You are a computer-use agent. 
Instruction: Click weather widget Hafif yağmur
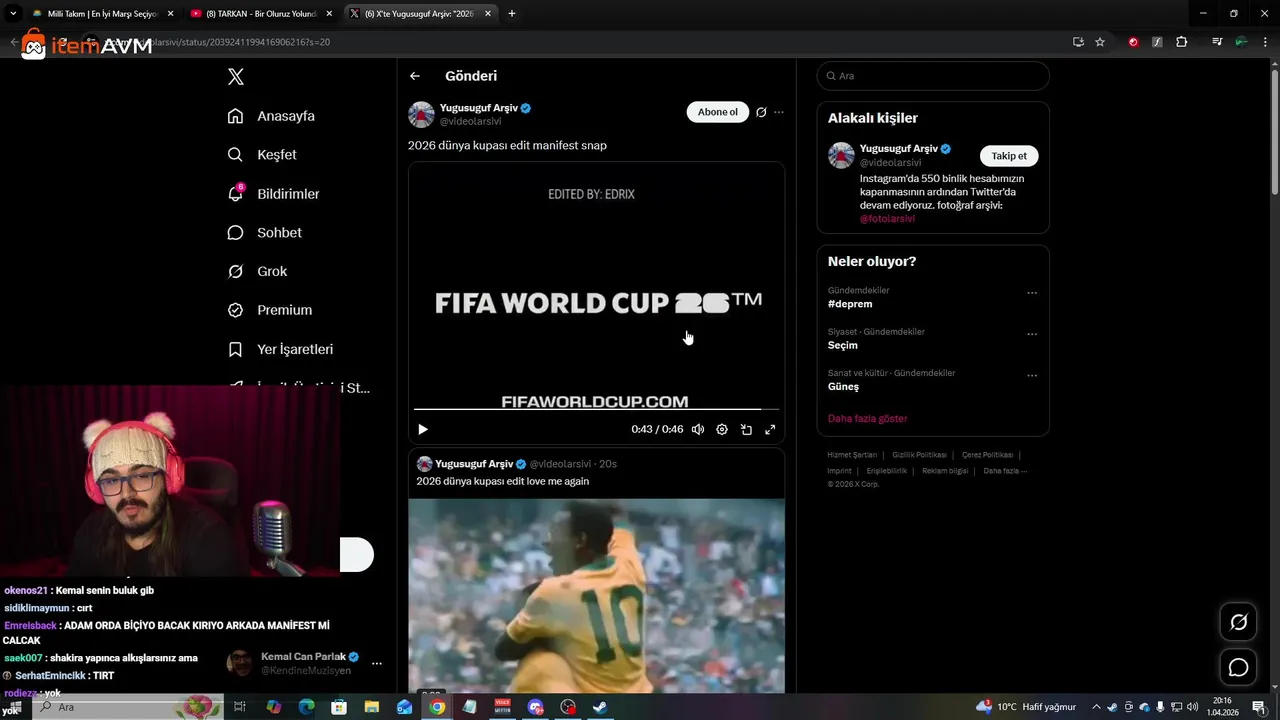[1026, 707]
